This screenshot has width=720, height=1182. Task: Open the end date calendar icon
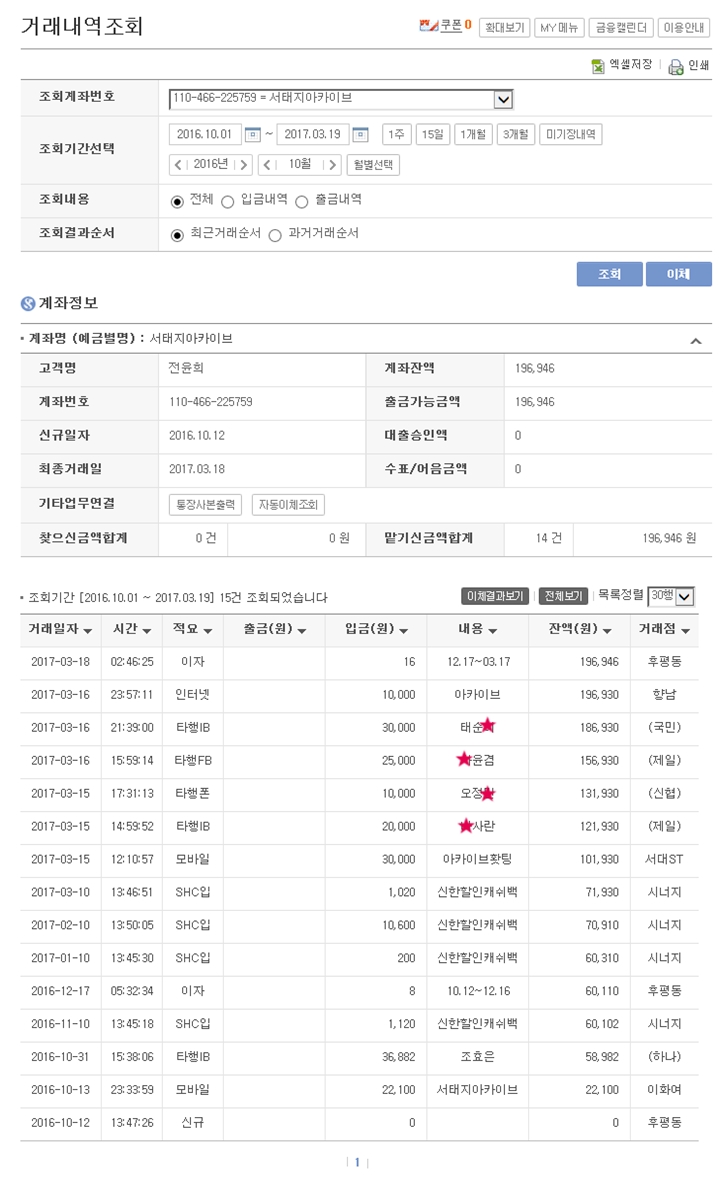[360, 134]
